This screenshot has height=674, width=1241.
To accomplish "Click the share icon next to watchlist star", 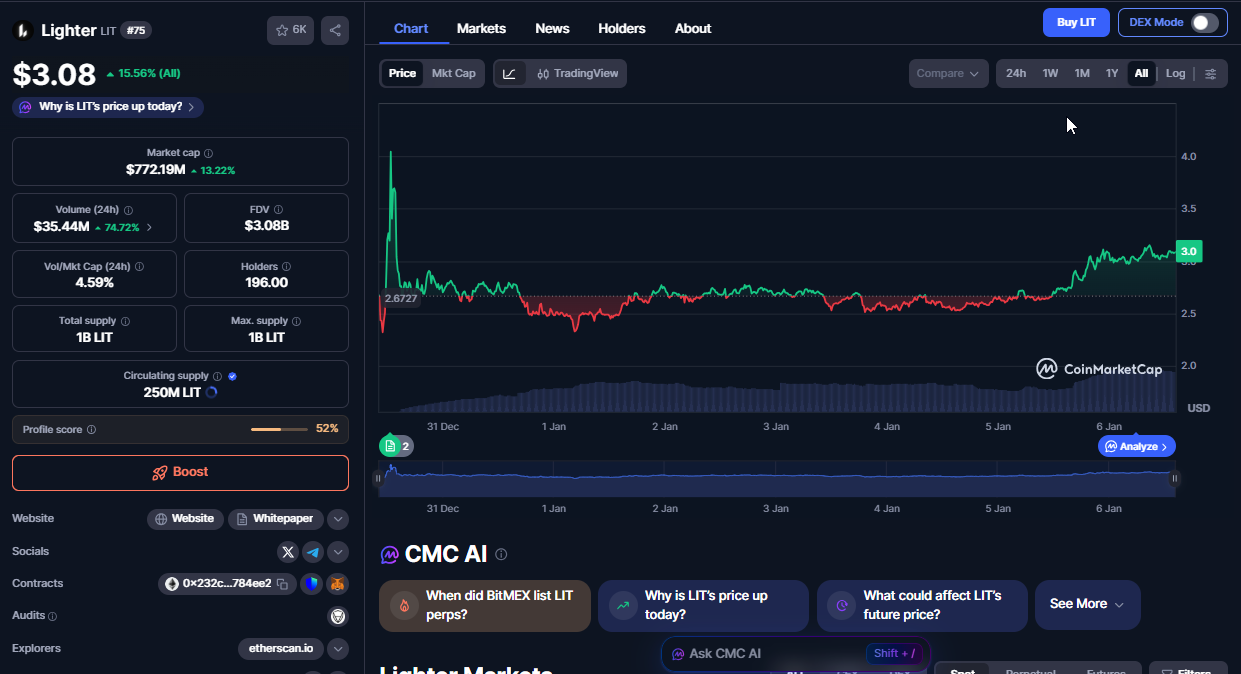I will (x=334, y=30).
